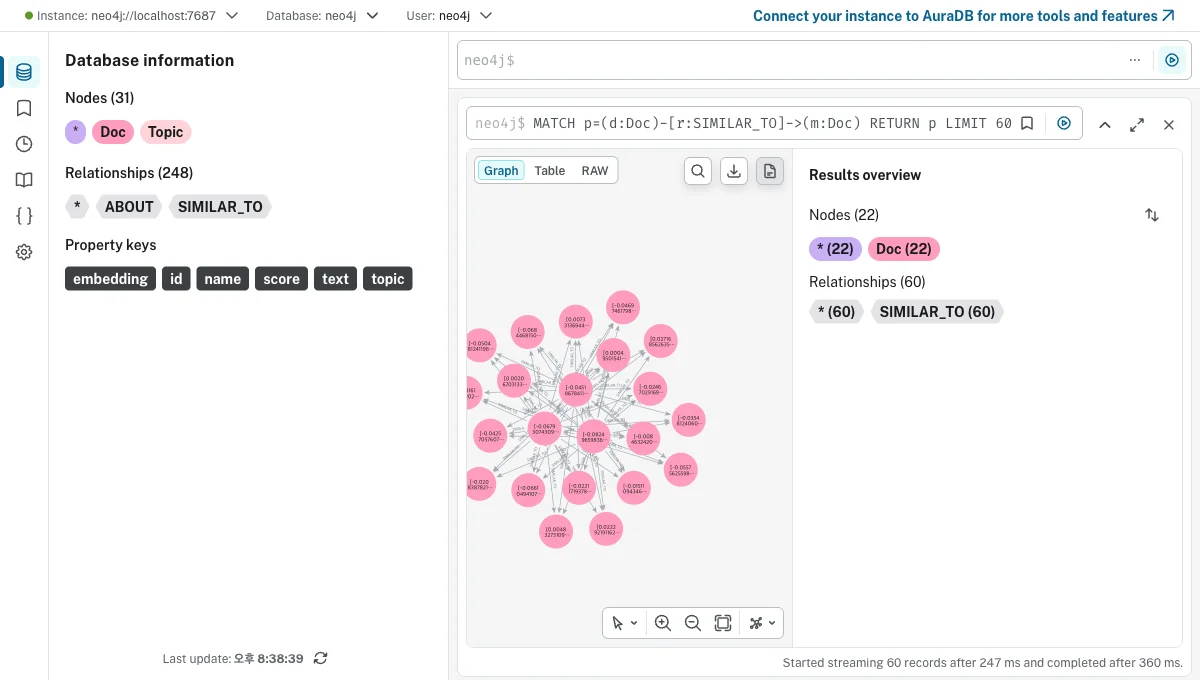Viewport: 1200px width, 680px height.
Task: Select the text property key
Action: point(335,279)
